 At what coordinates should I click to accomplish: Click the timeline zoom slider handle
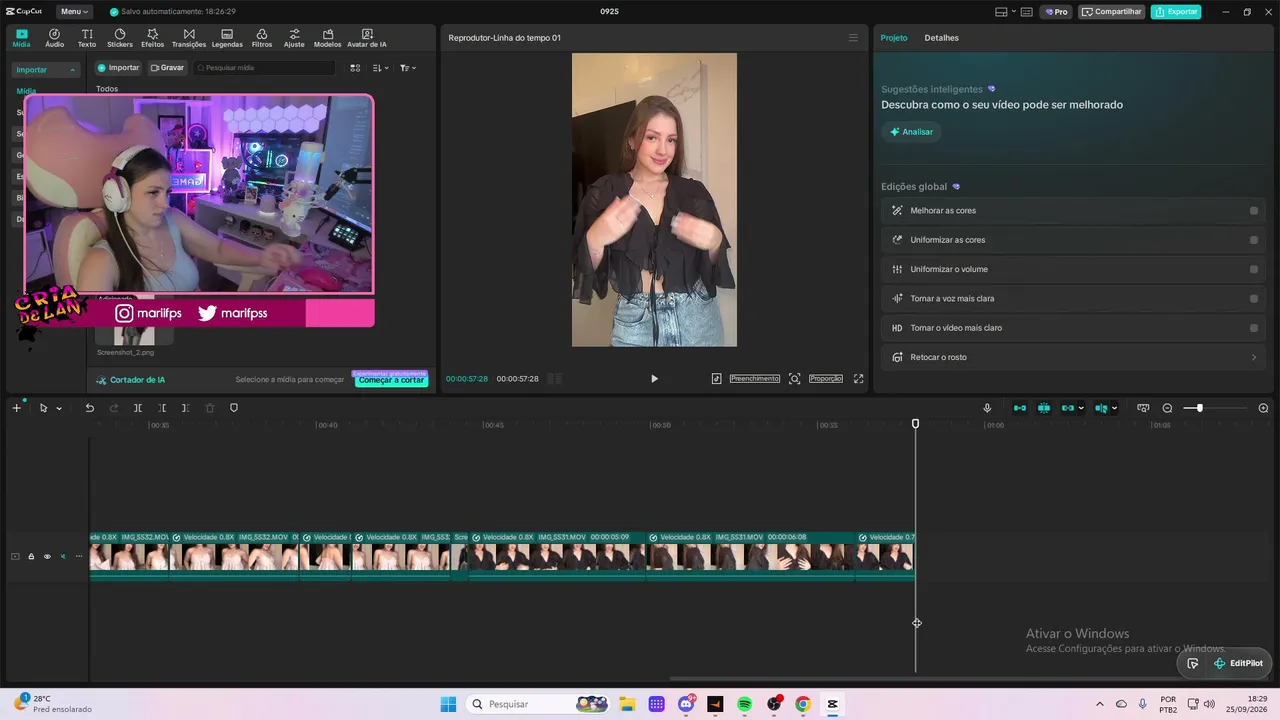1199,408
